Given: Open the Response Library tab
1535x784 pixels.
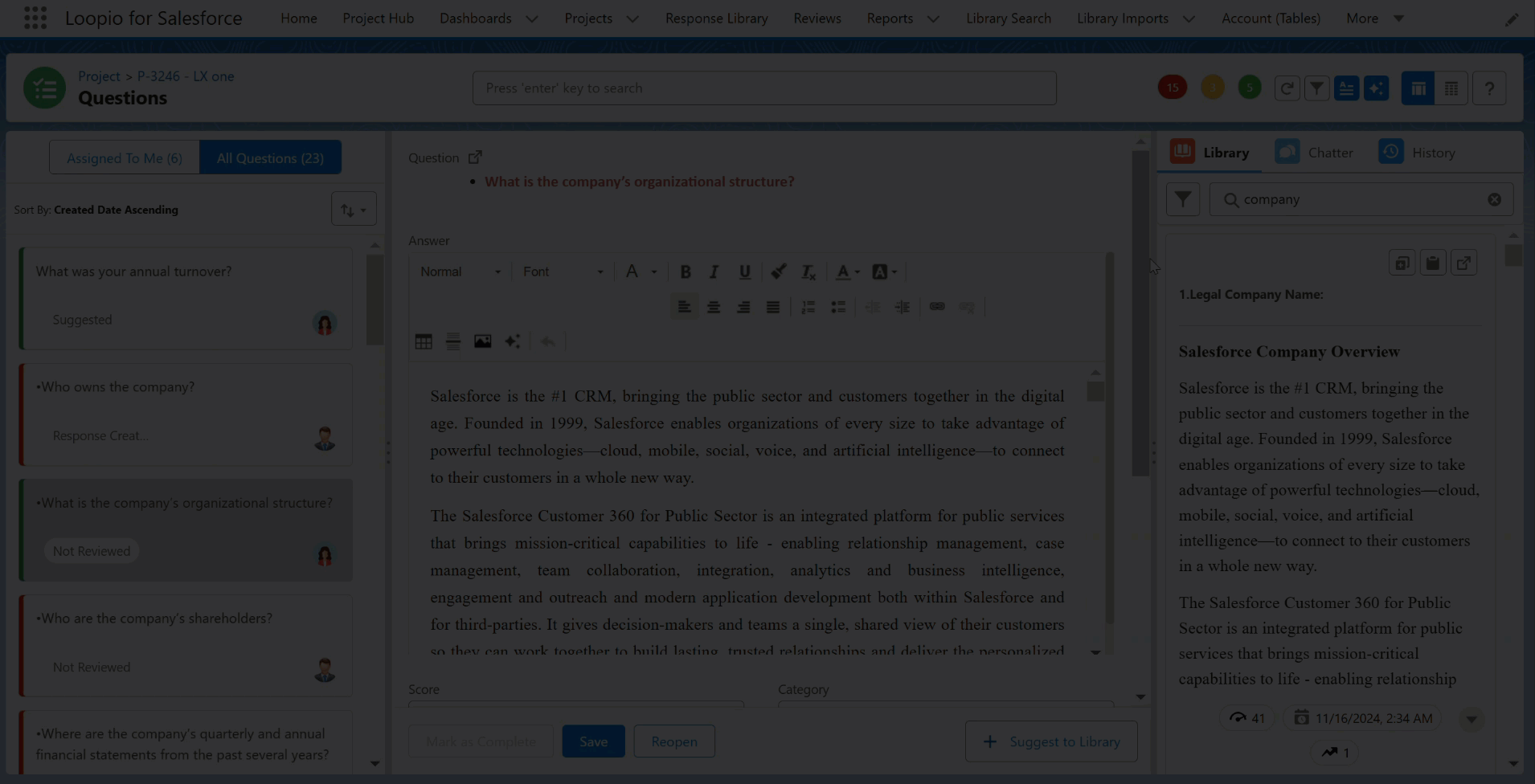Looking at the screenshot, I should [x=716, y=18].
